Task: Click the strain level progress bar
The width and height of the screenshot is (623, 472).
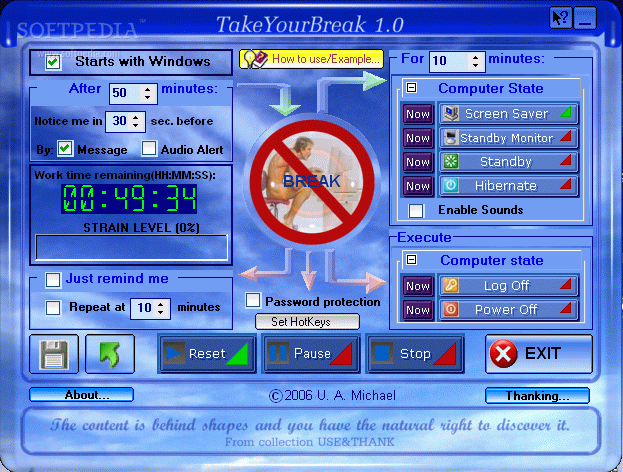Action: [132, 248]
